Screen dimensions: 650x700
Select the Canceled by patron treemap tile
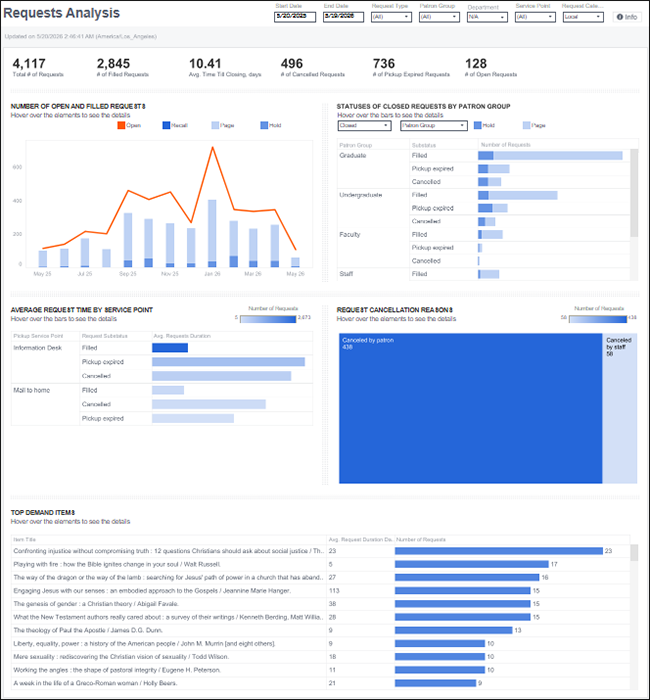[470, 408]
